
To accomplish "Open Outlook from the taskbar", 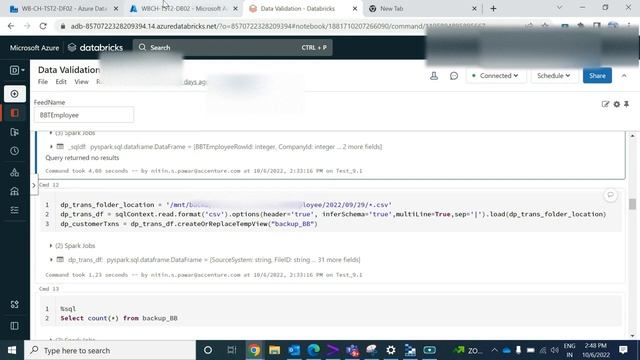I will click(x=294, y=350).
